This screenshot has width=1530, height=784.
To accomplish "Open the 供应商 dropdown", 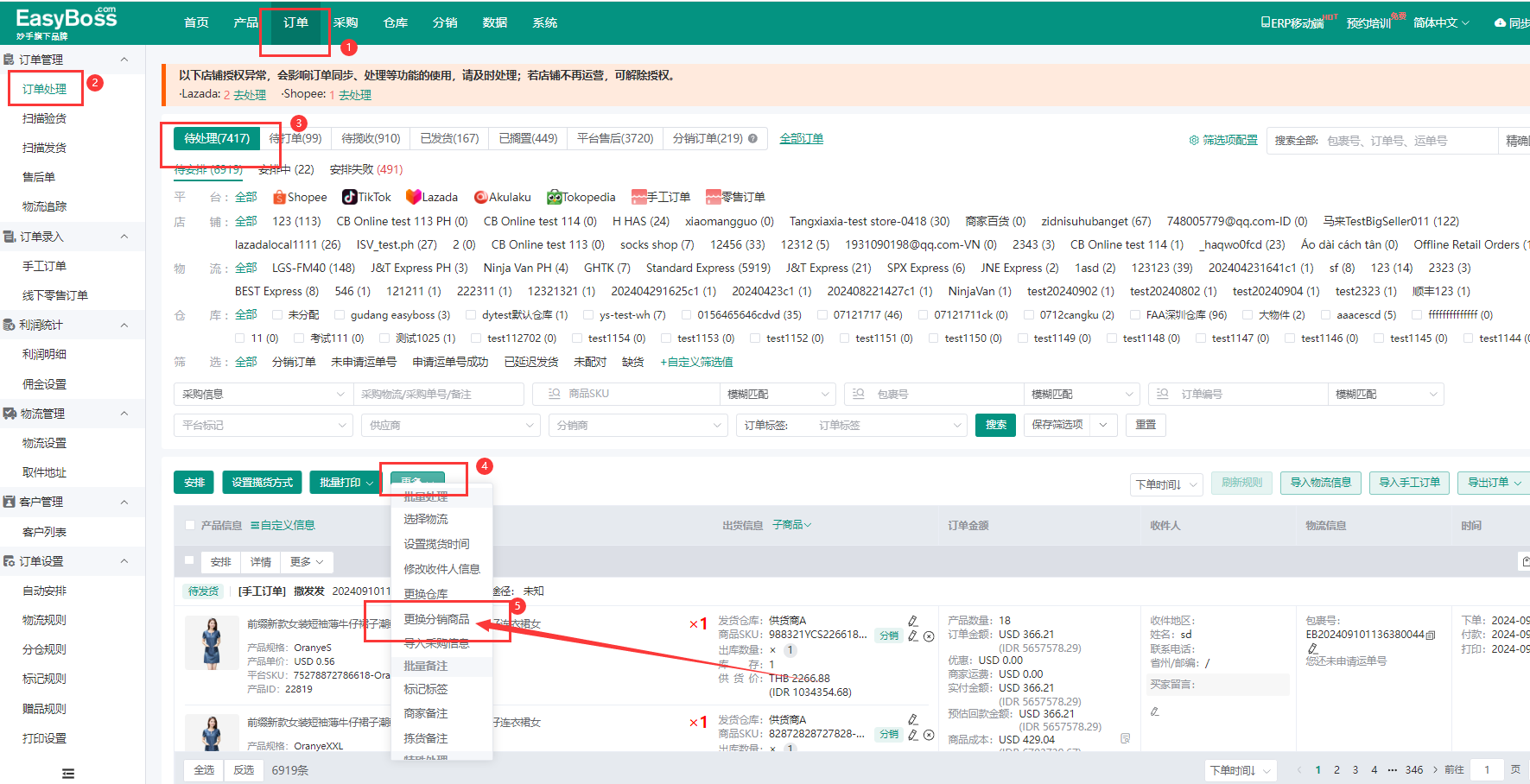I will pos(450,425).
